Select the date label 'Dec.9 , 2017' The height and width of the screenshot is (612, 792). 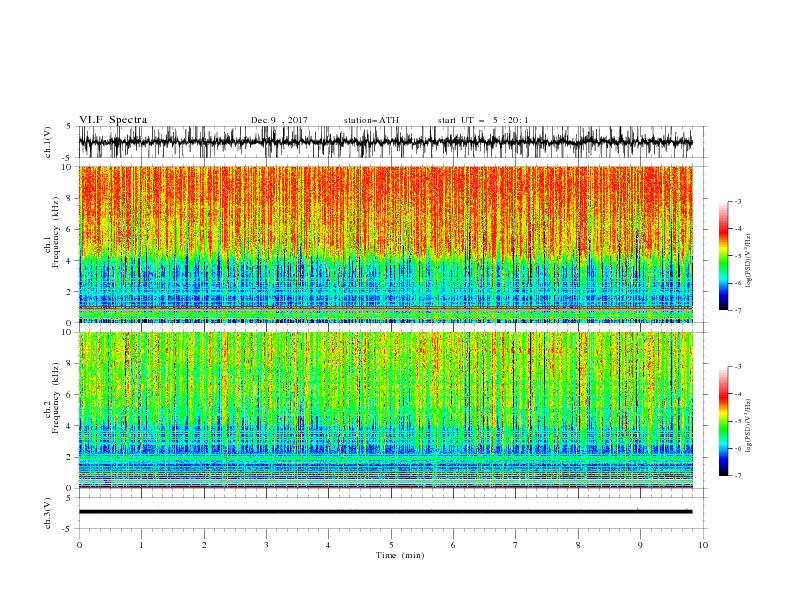tap(279, 120)
